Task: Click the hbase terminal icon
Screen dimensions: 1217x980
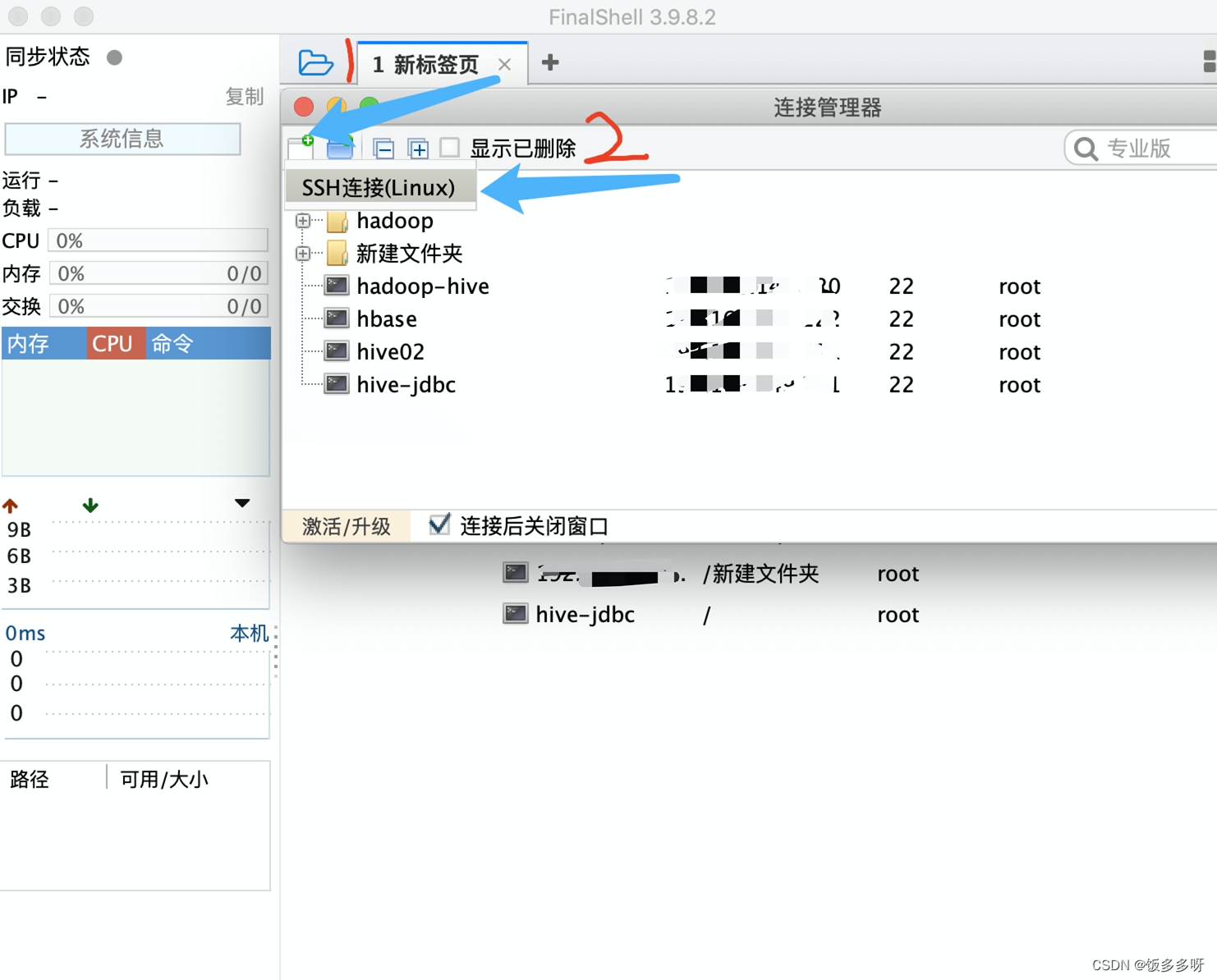Action: pos(337,318)
